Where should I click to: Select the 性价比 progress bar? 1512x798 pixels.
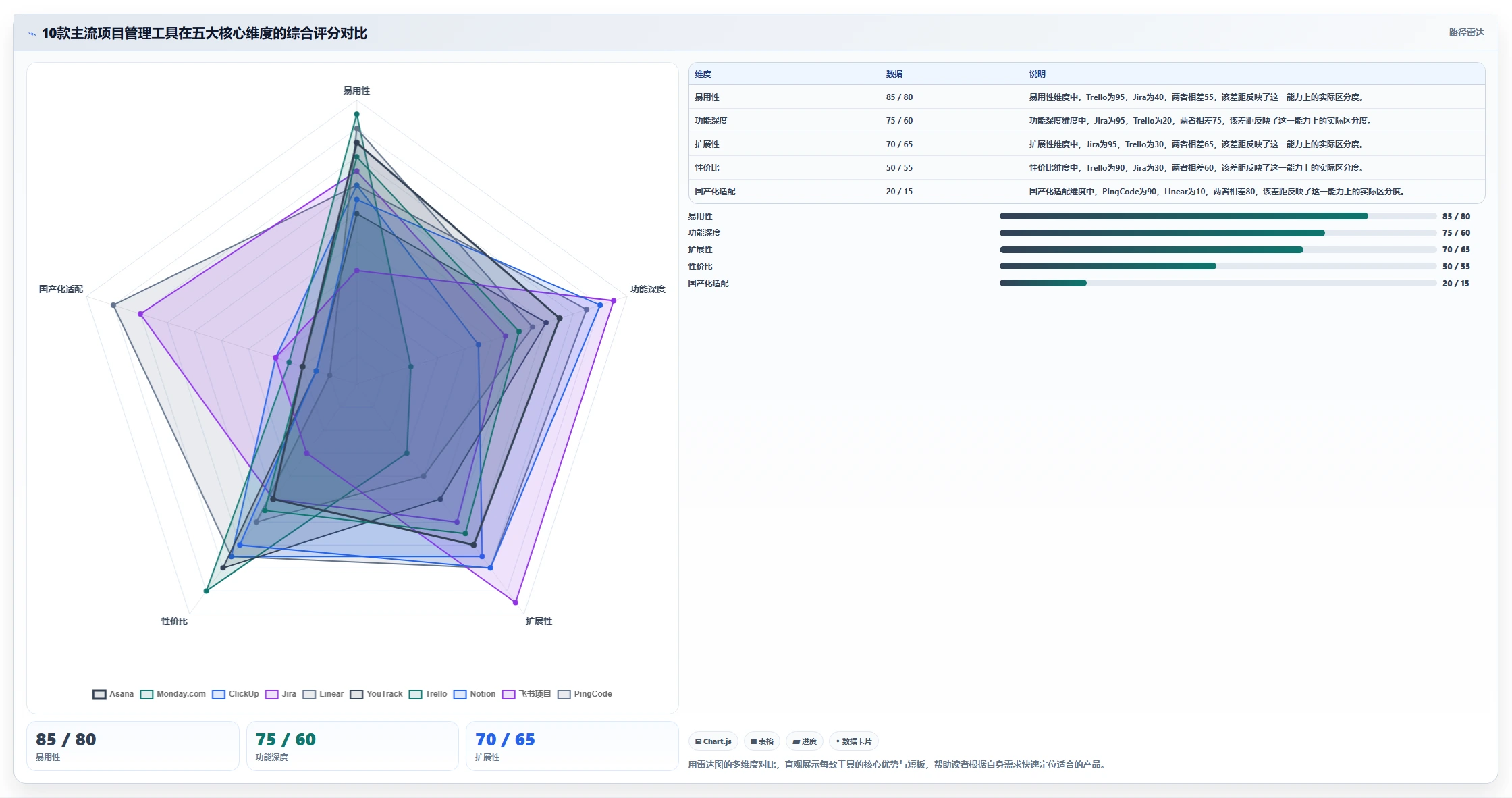point(1218,266)
